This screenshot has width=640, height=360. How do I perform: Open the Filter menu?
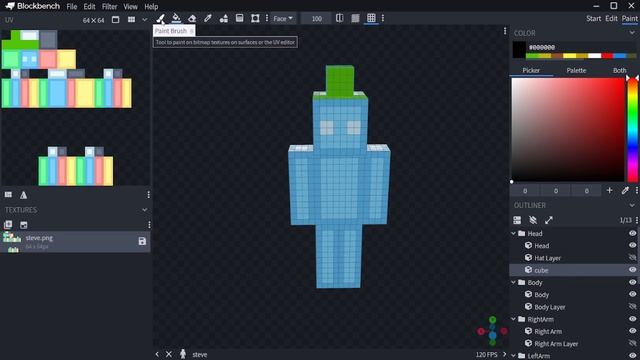(109, 7)
